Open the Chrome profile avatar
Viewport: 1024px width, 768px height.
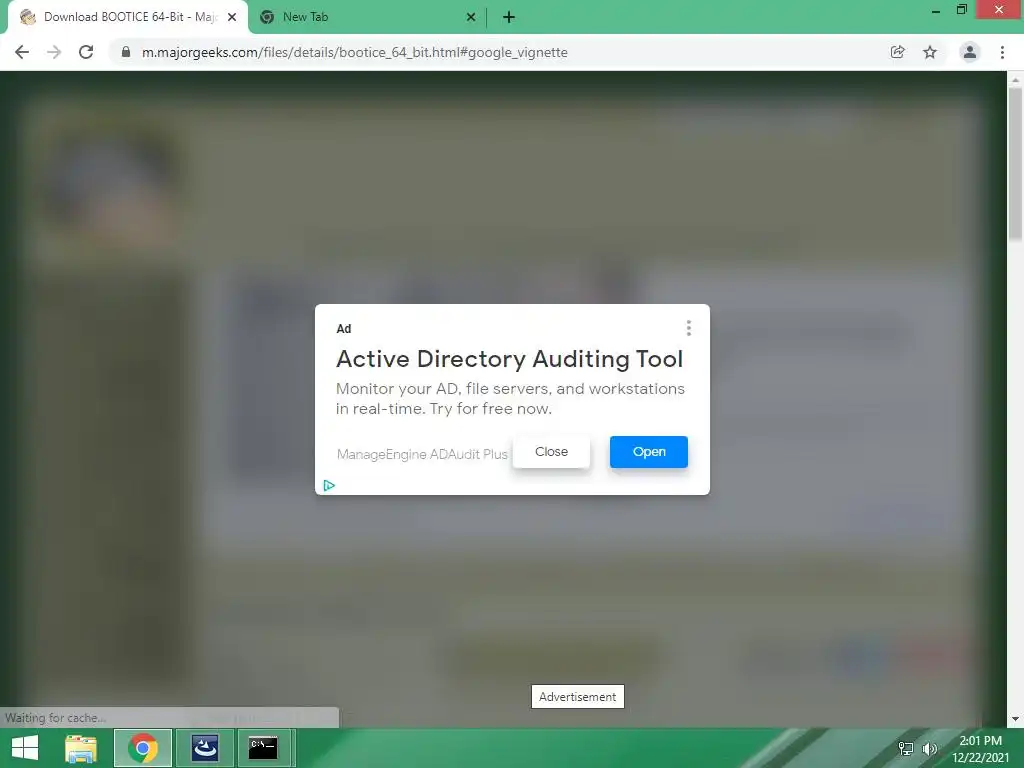click(x=970, y=52)
